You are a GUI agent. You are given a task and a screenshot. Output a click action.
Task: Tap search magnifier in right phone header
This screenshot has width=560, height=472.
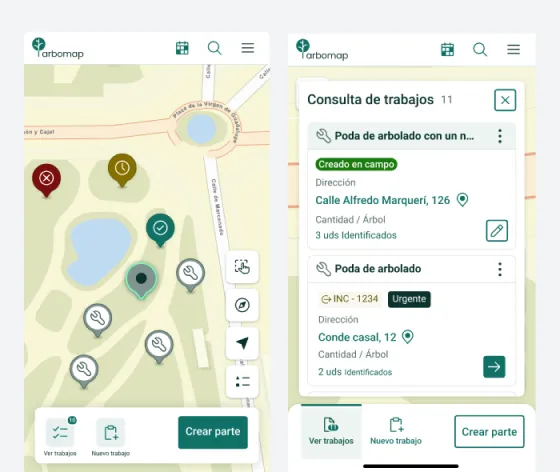480,49
